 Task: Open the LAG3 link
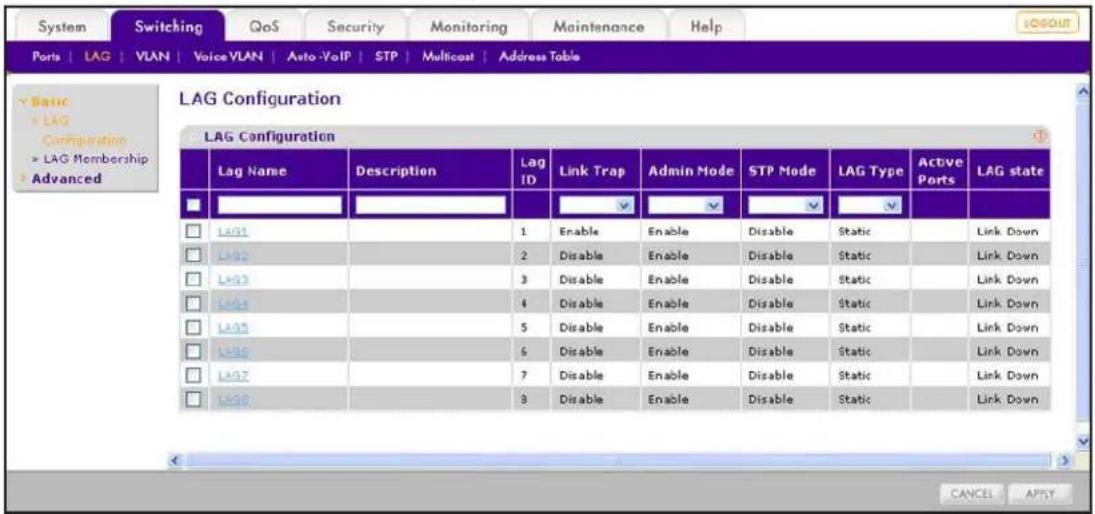pos(233,279)
